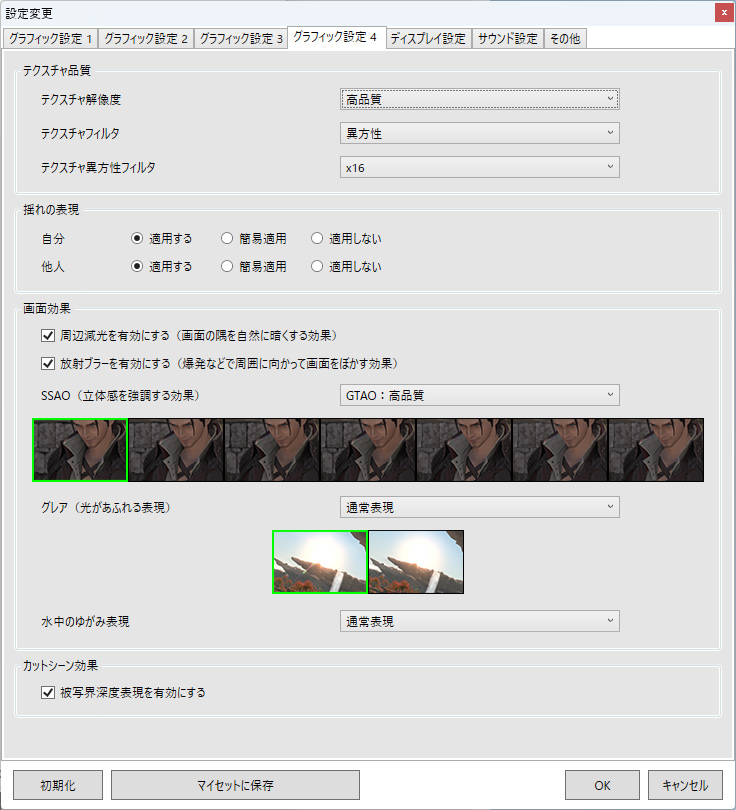Select the first SSAO preview thumbnail
736x810 pixels.
point(80,450)
